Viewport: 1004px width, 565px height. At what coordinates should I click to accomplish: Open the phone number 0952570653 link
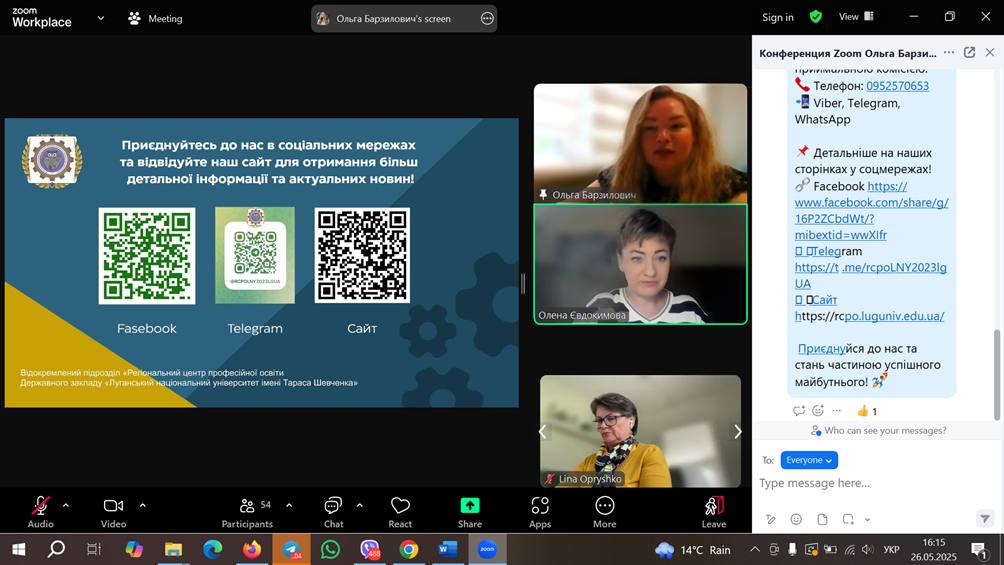[x=897, y=86]
